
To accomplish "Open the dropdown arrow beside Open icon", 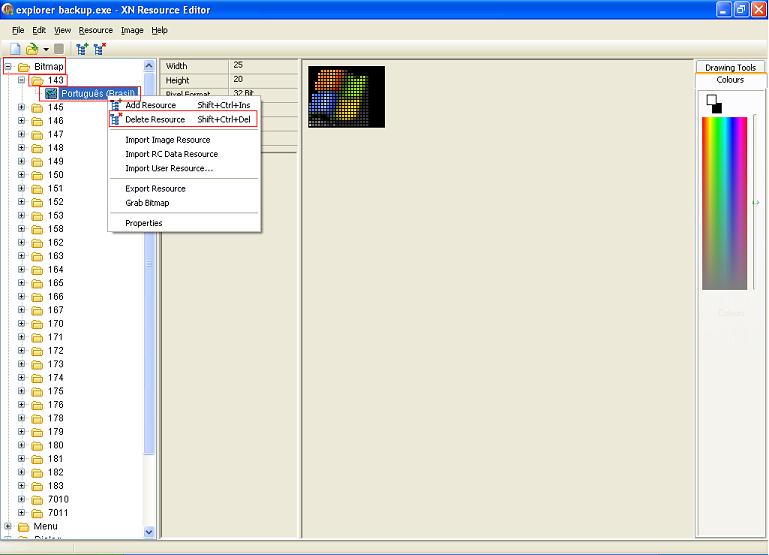I will coord(46,49).
